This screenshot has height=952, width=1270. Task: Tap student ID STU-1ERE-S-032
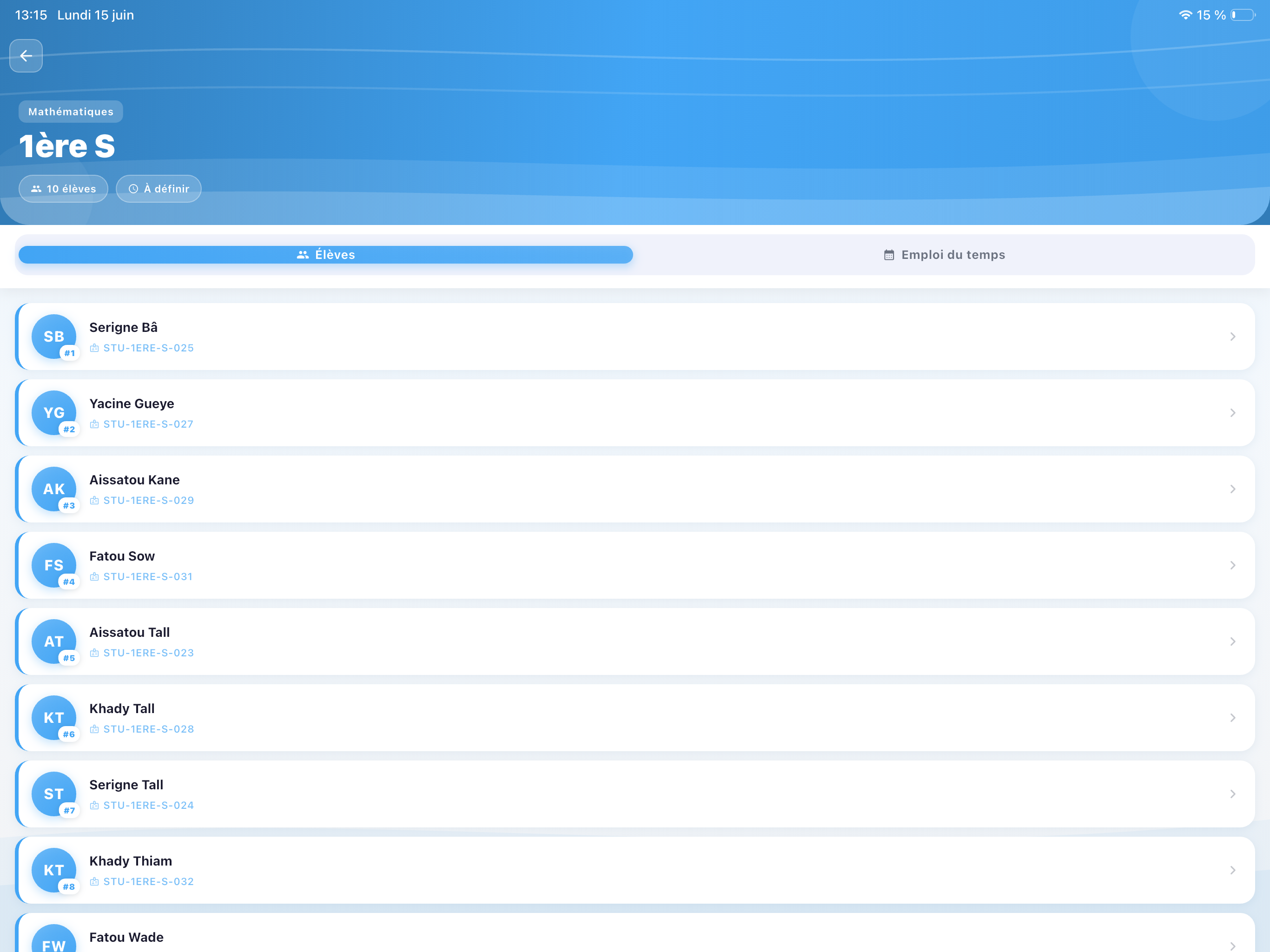pos(149,882)
